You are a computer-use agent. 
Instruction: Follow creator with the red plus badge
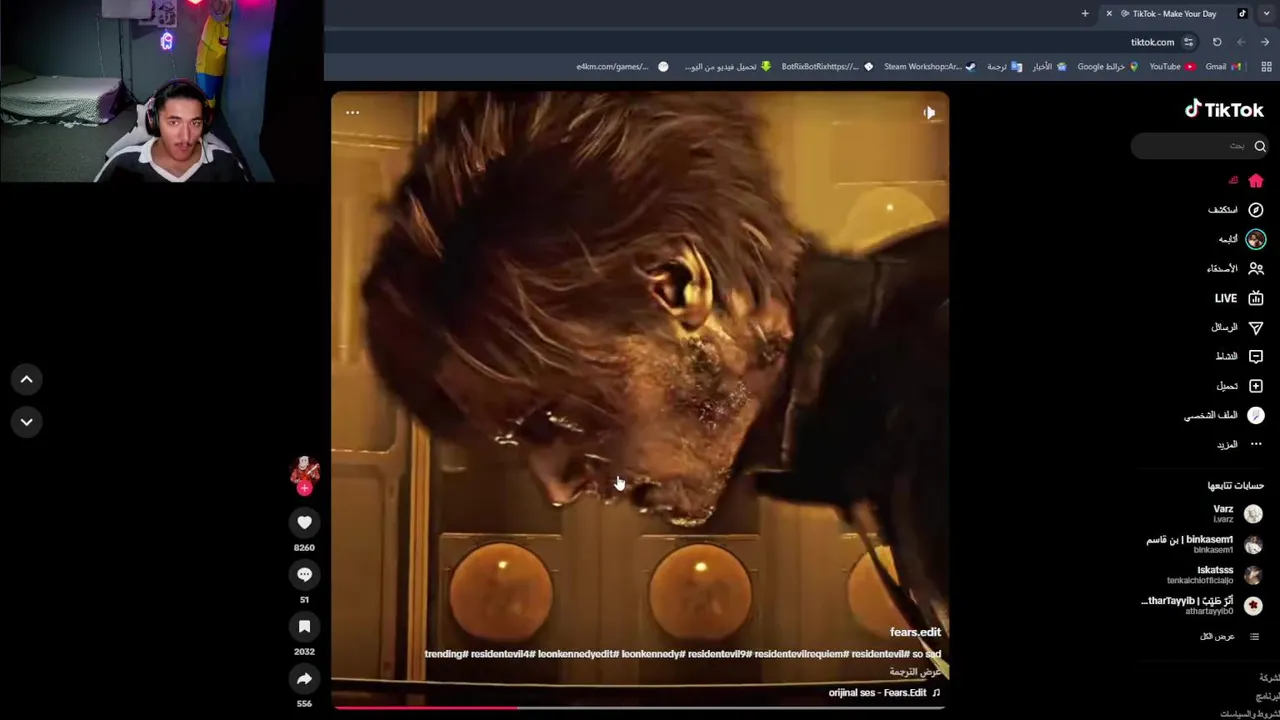tap(304, 488)
